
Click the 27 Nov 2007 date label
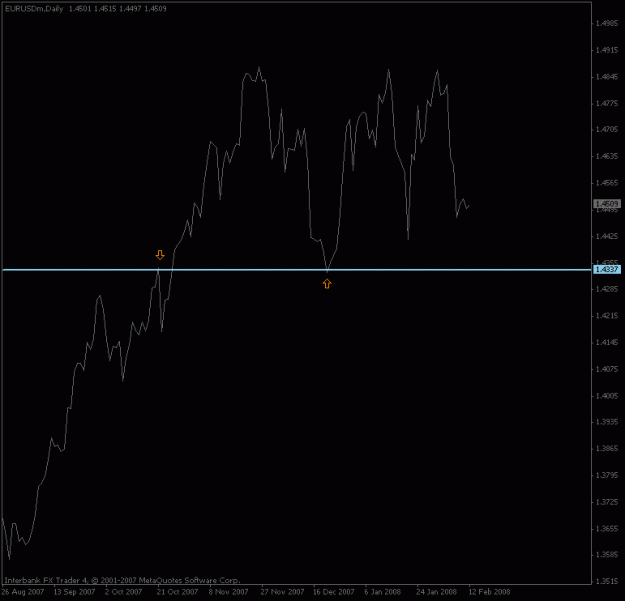282,592
